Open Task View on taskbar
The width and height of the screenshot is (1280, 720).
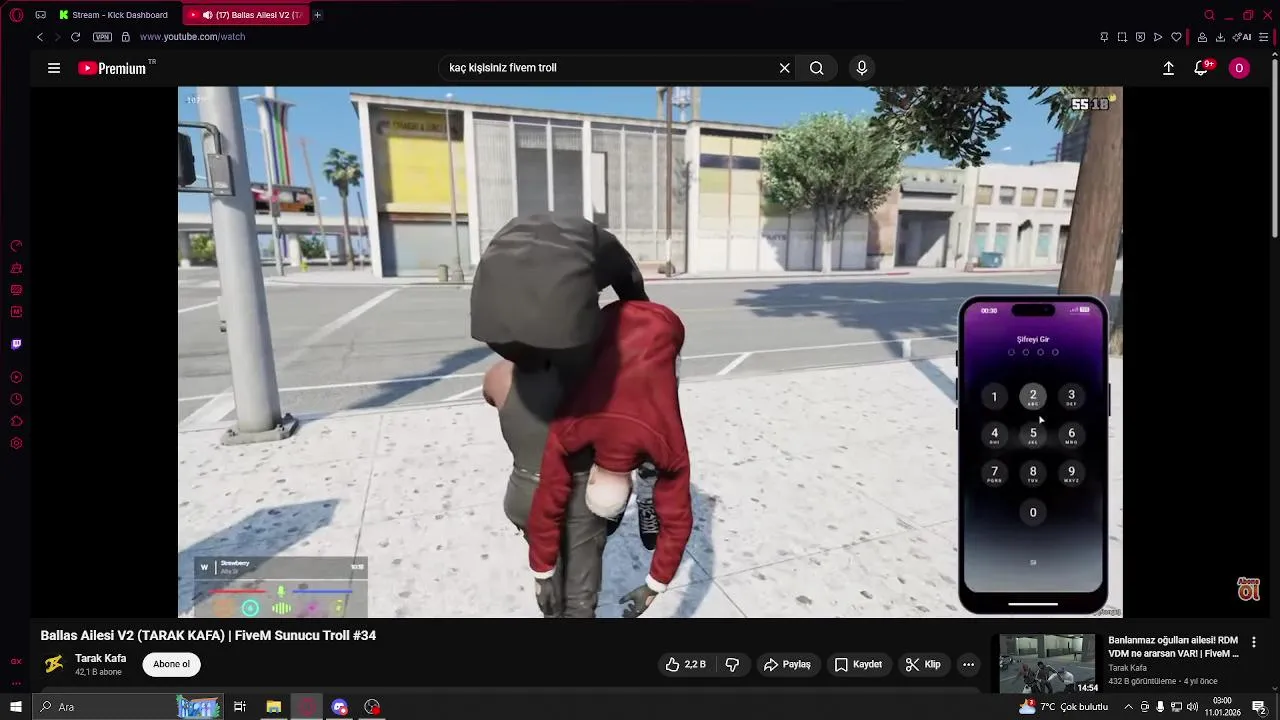(240, 707)
